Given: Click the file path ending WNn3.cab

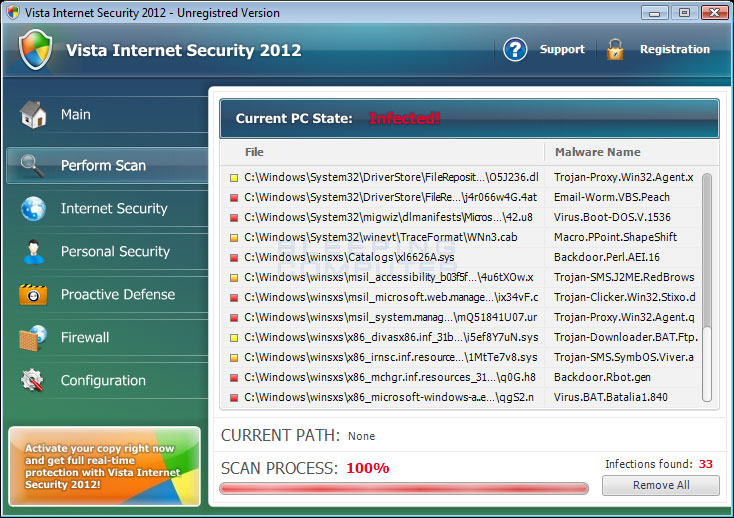Looking at the screenshot, I should (381, 237).
